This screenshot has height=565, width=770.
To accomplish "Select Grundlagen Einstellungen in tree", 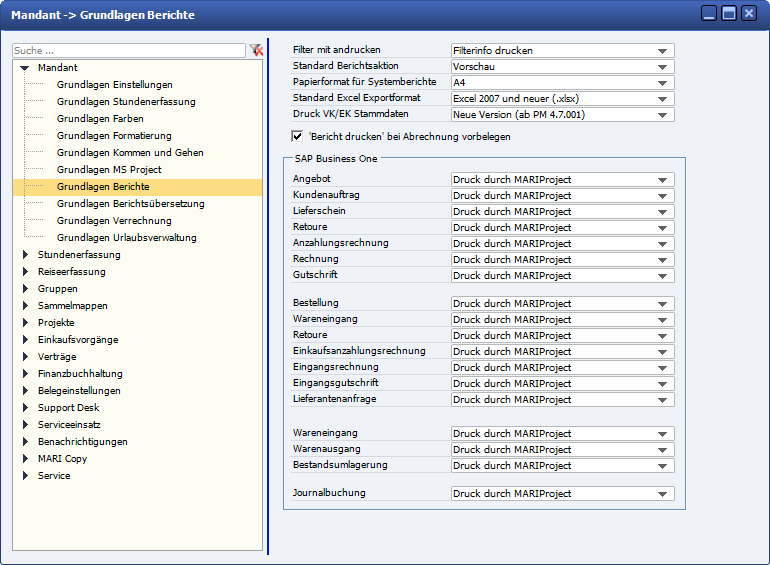I will point(114,85).
